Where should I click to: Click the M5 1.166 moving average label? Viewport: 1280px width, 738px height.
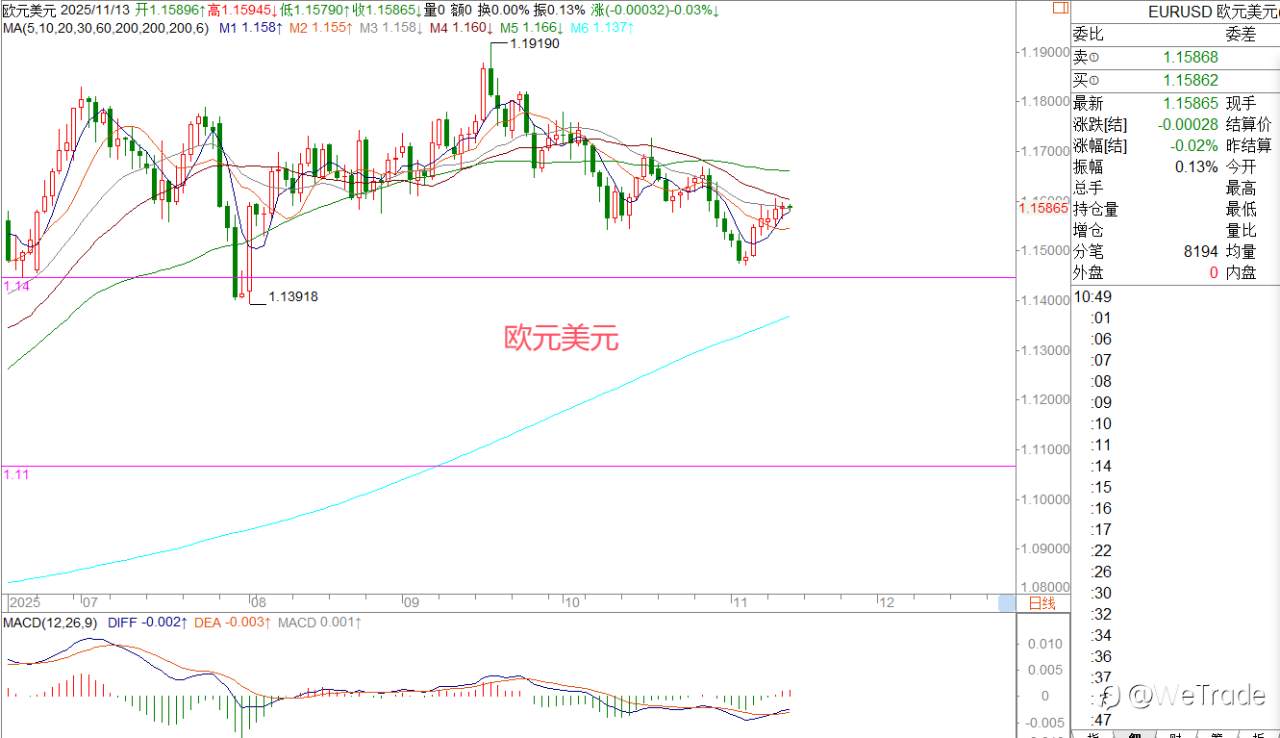531,28
